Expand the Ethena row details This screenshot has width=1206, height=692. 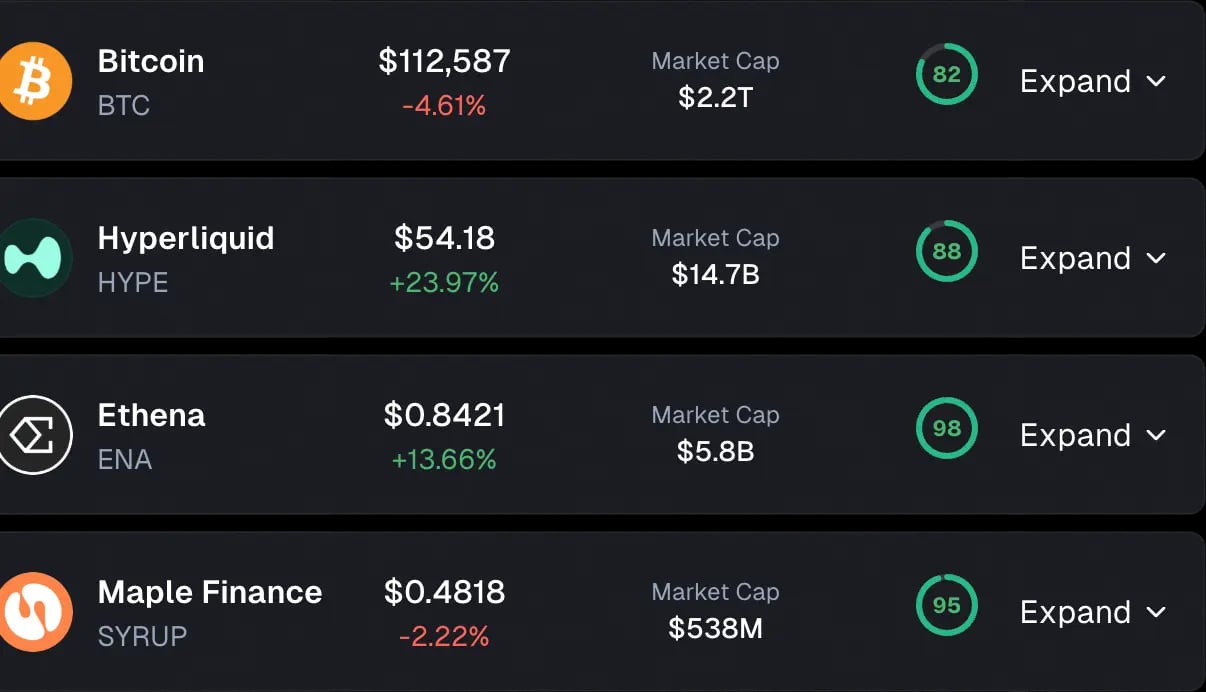1093,435
